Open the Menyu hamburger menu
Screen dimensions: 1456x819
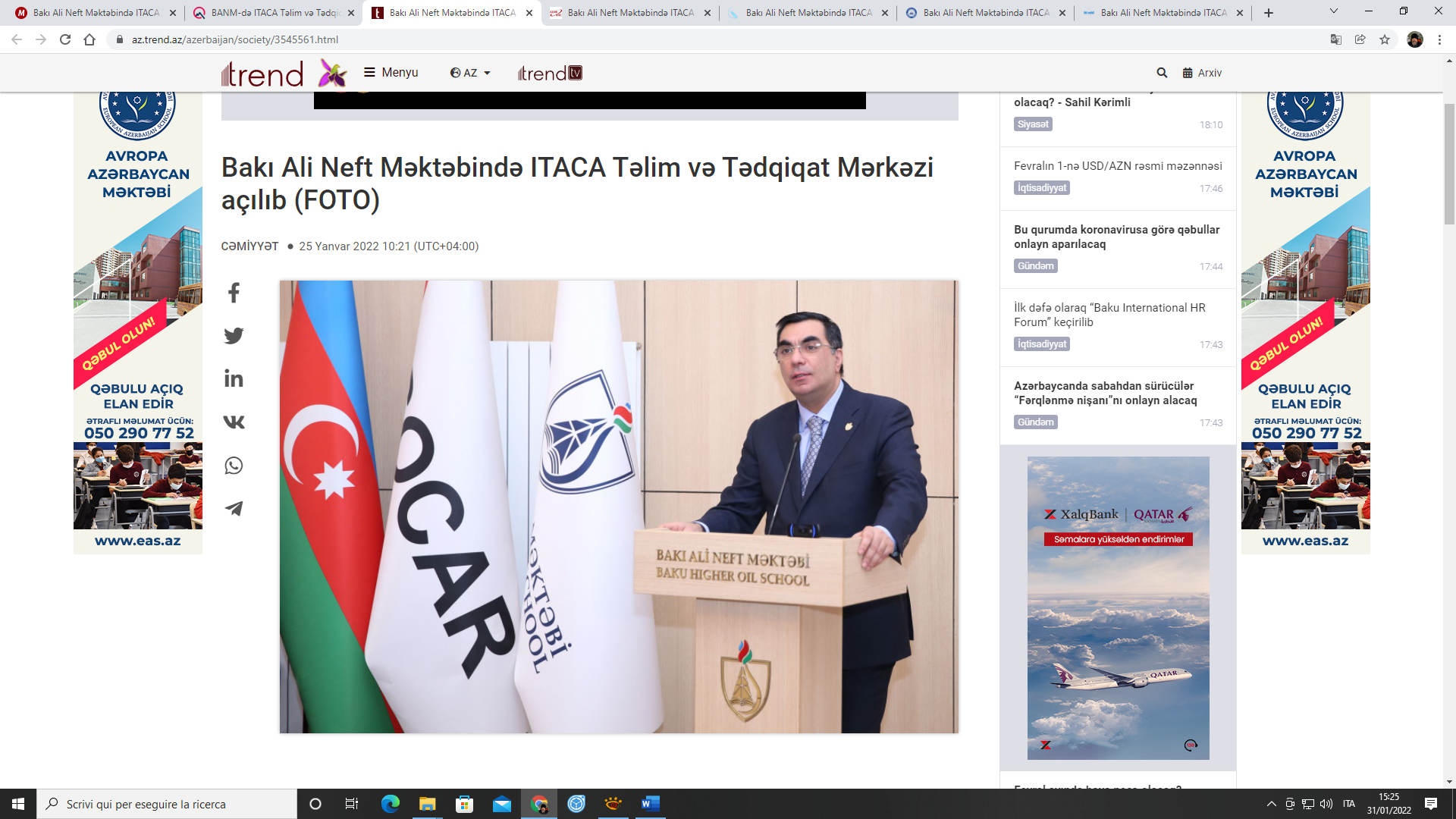(391, 73)
